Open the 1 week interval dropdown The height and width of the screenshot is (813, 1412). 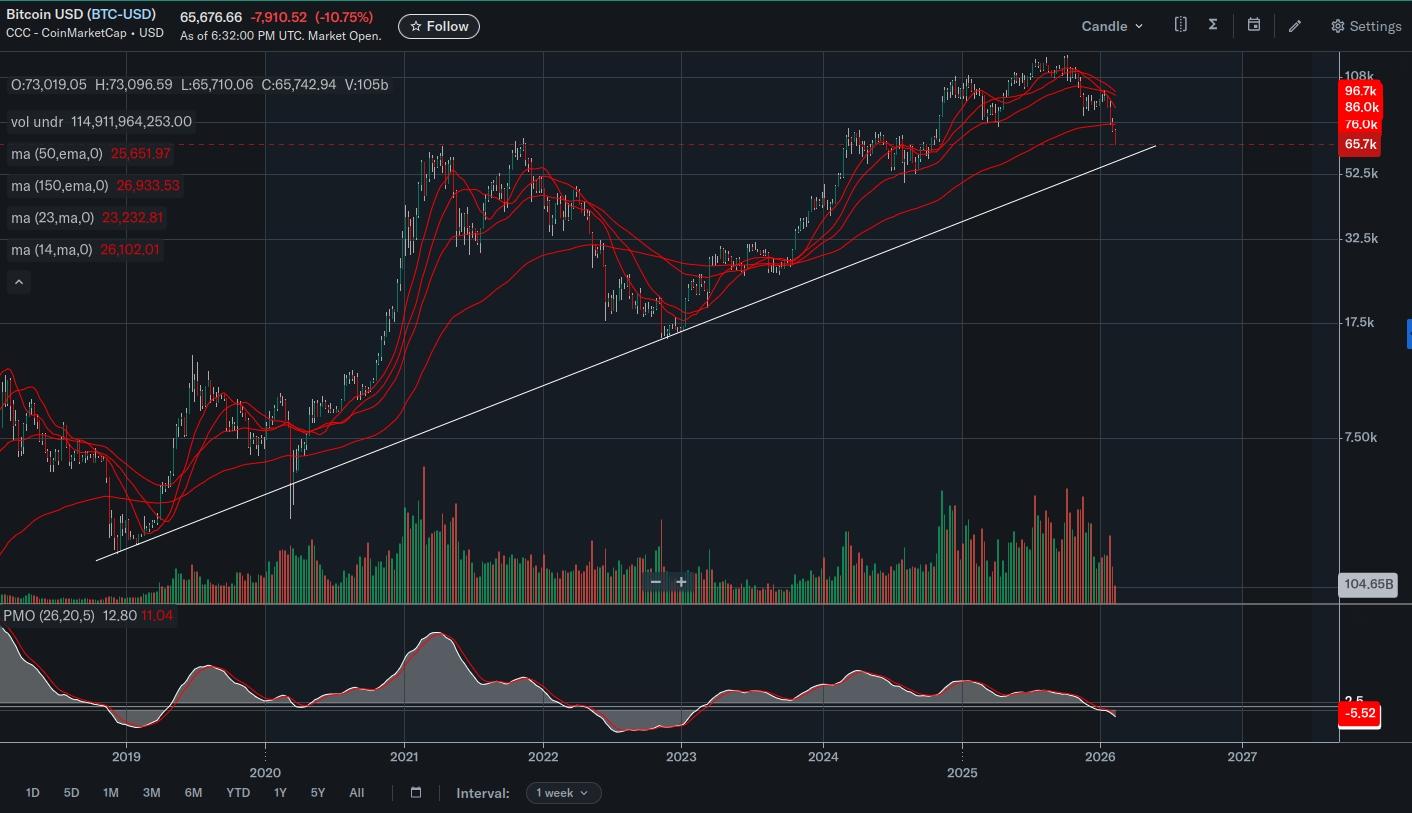562,793
